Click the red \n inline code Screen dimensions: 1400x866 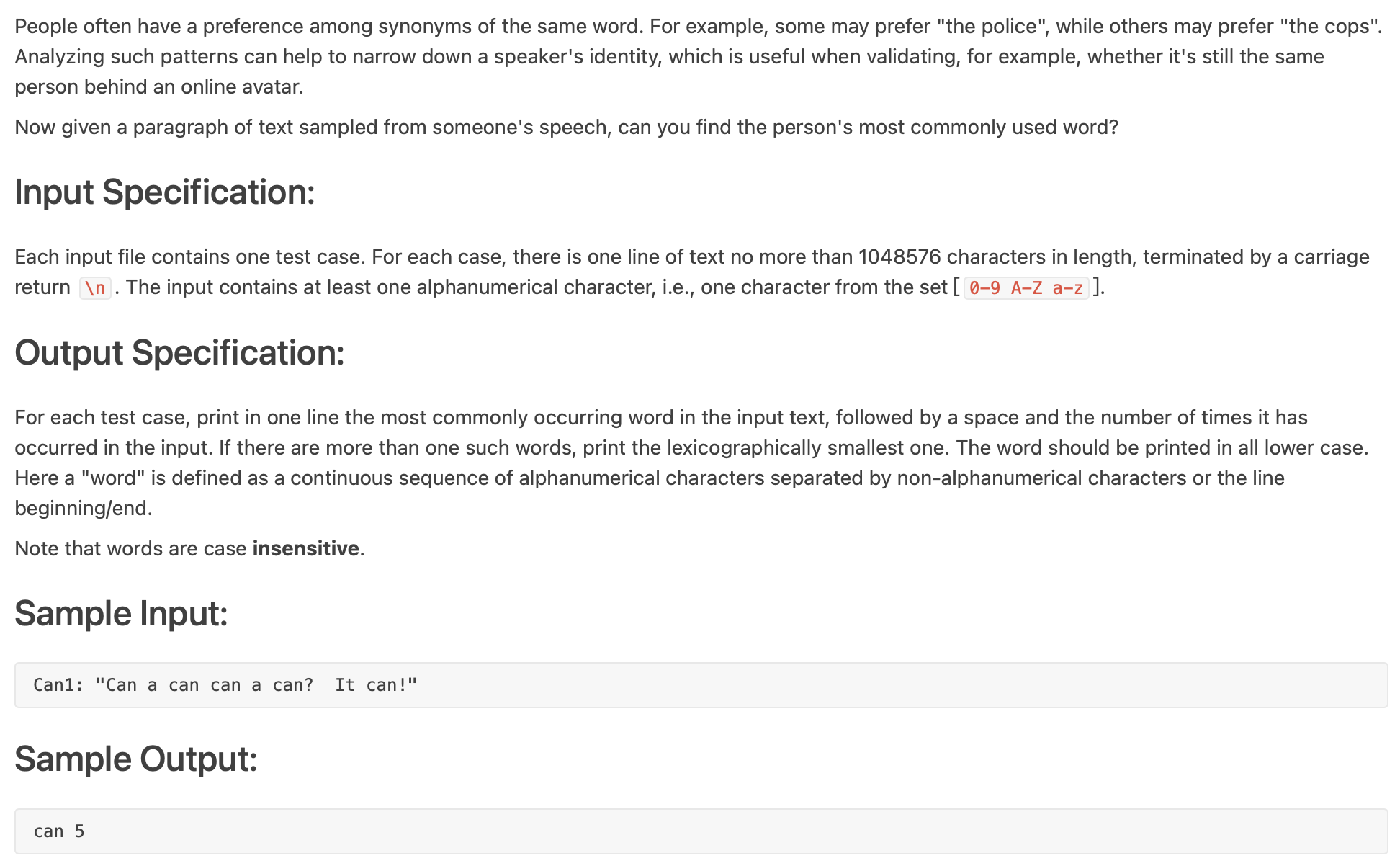click(x=95, y=288)
